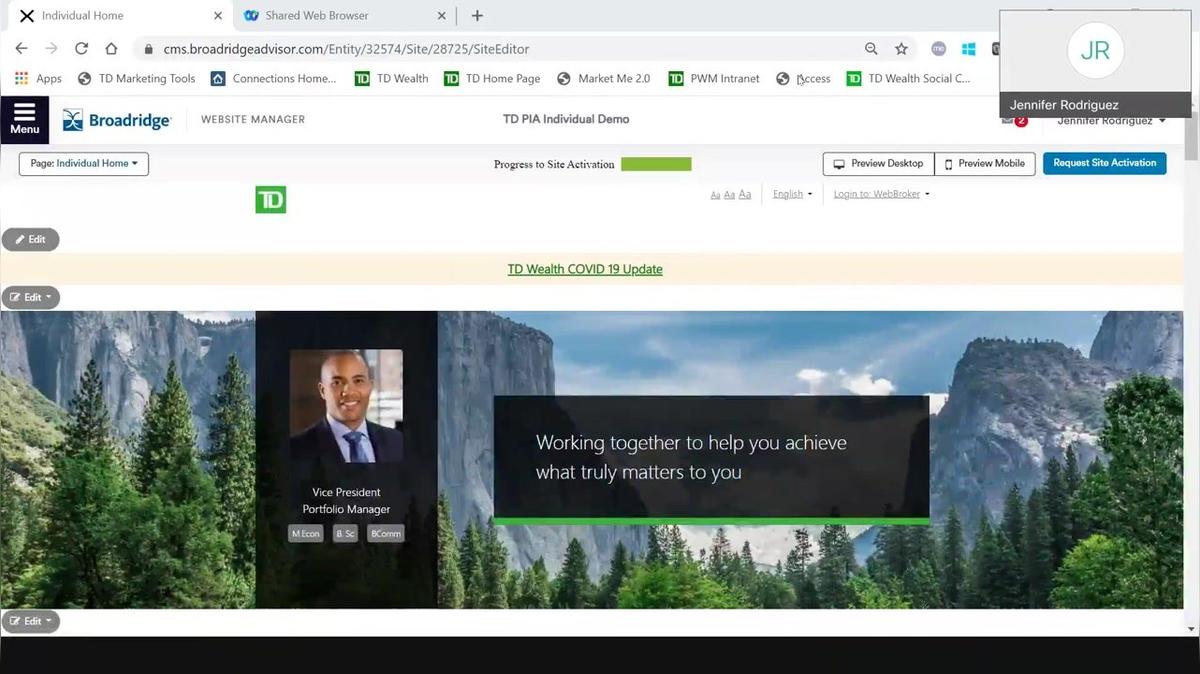Open the Access bookmark

click(x=803, y=78)
